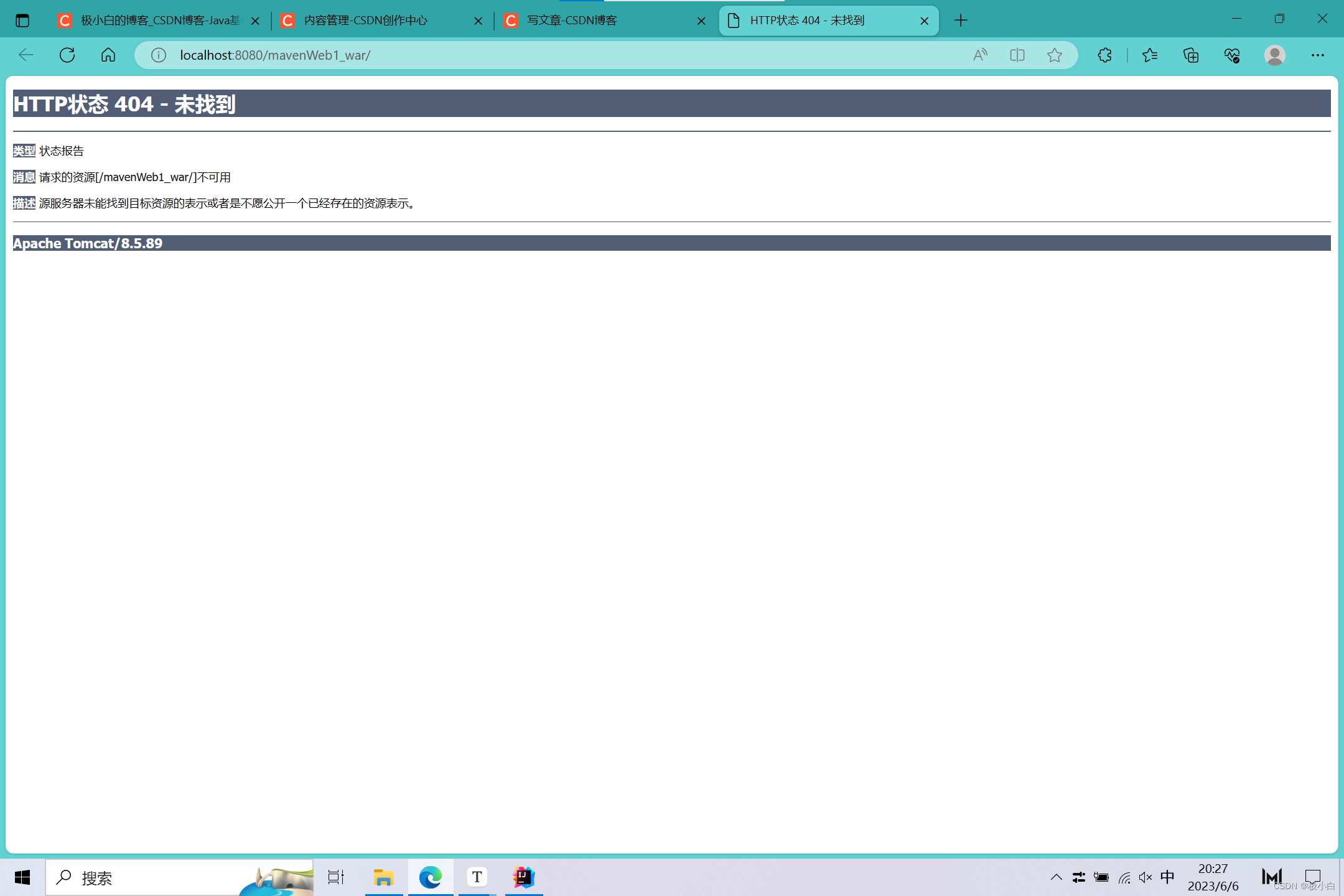Open Task View on the taskbar

point(336,877)
